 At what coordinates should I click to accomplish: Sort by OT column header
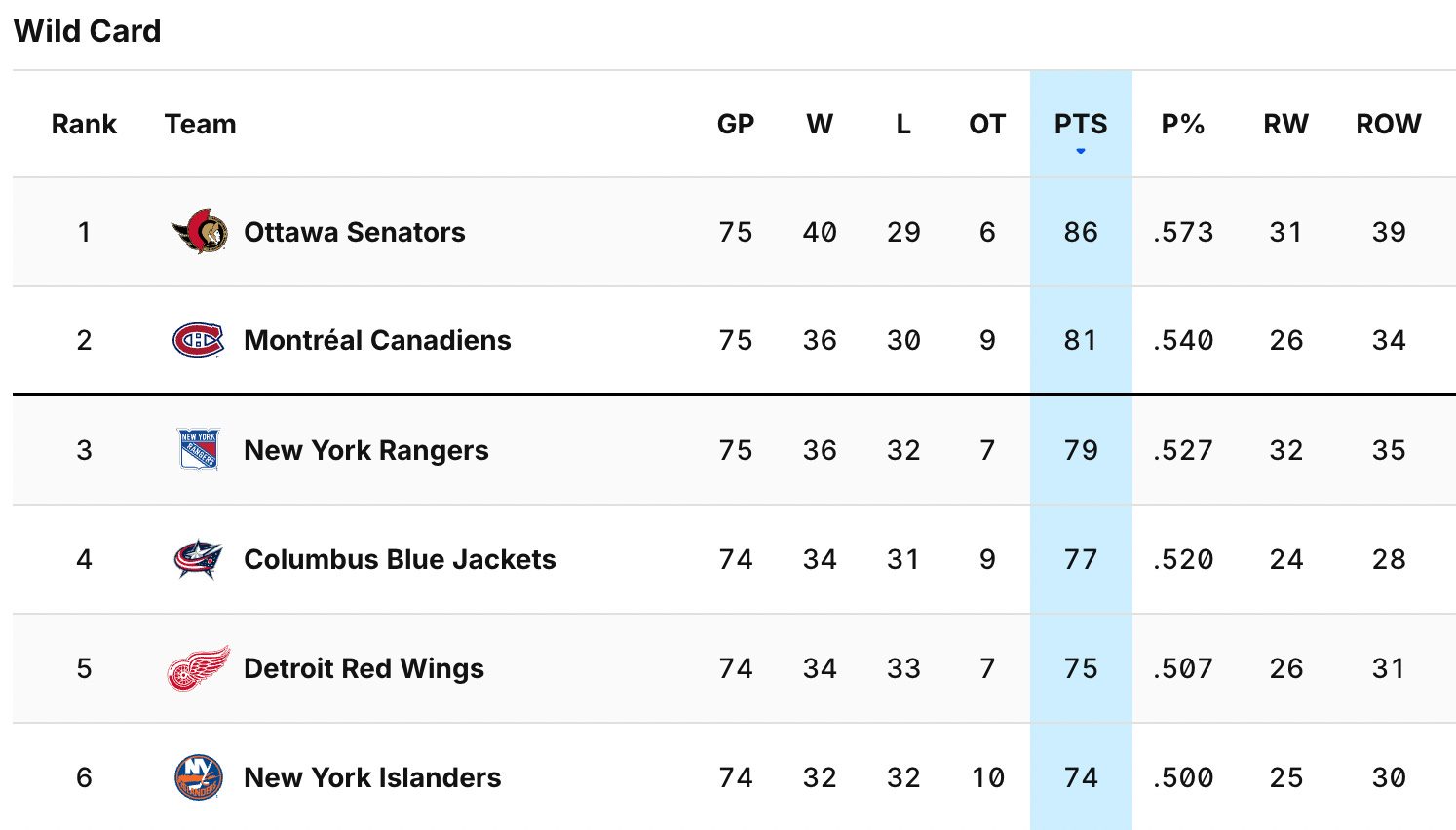[x=987, y=124]
